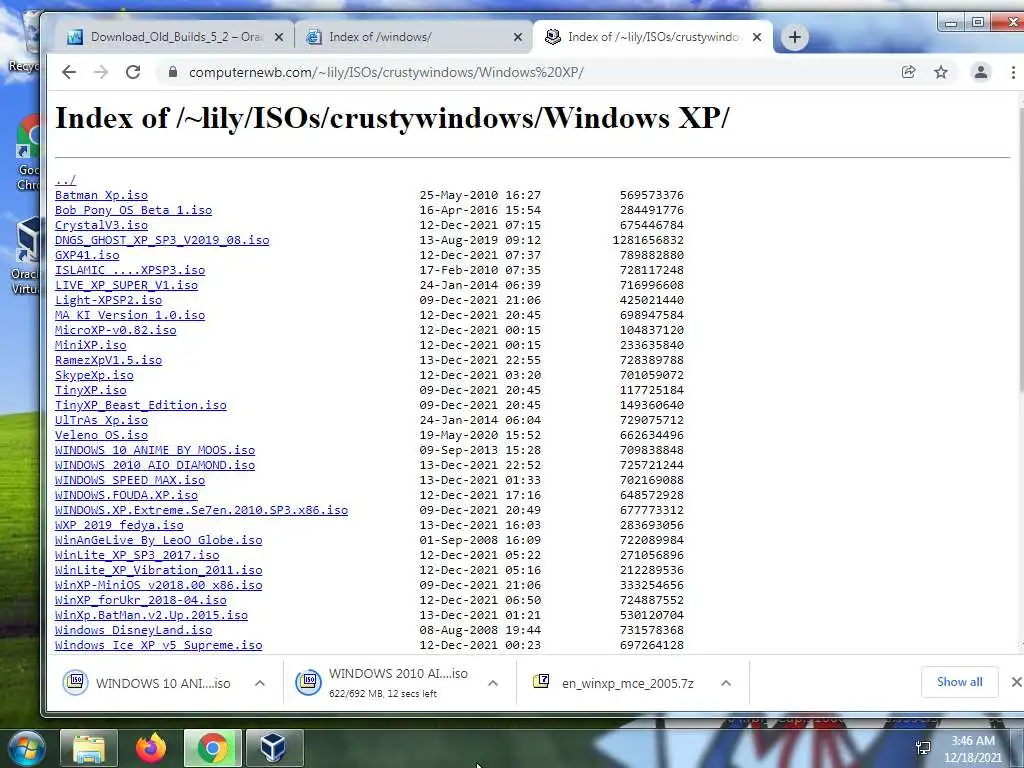Click the WinLite_XP_SP3_2017.iso link
The width and height of the screenshot is (1024, 768).
point(137,556)
